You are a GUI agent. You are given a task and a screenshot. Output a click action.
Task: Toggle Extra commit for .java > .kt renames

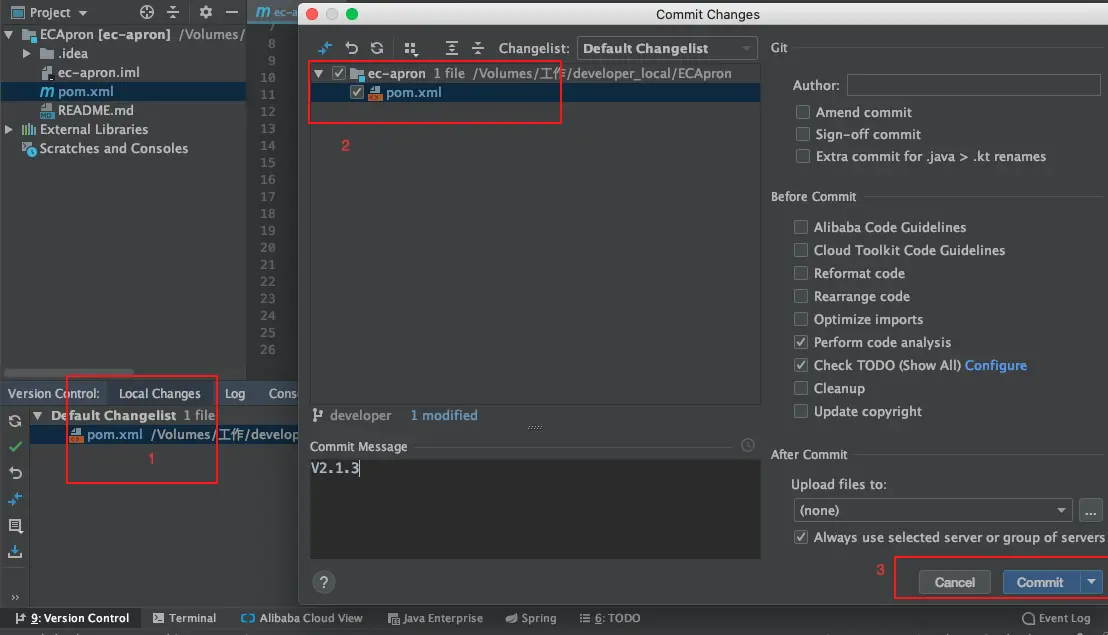pyautogui.click(x=802, y=156)
